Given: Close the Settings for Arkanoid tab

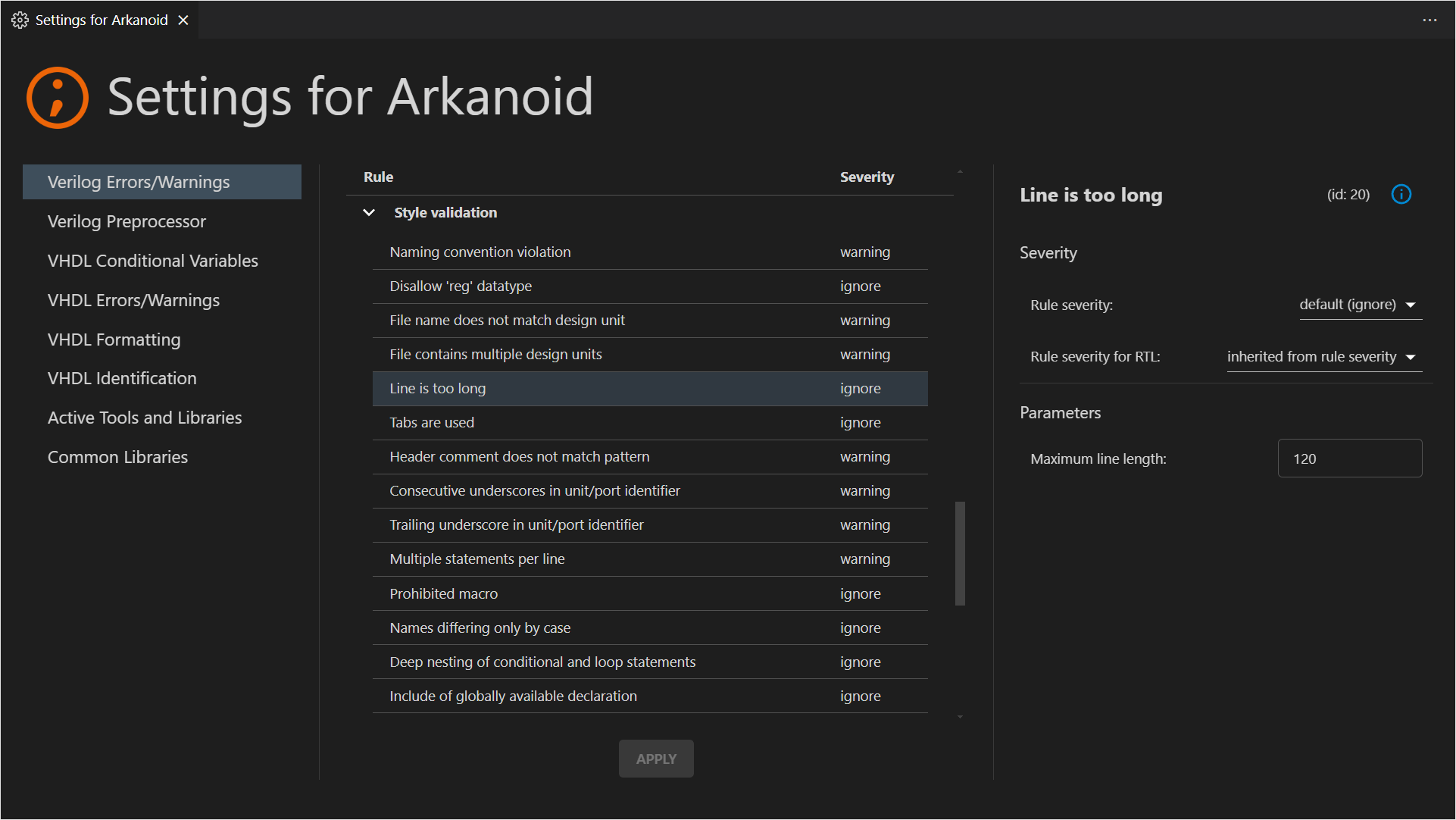Looking at the screenshot, I should (183, 20).
